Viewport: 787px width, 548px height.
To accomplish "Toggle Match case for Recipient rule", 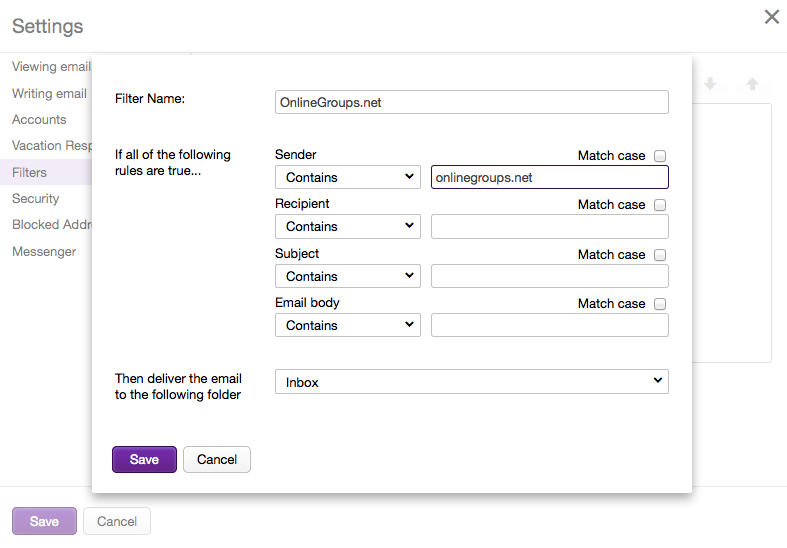I will click(x=660, y=205).
